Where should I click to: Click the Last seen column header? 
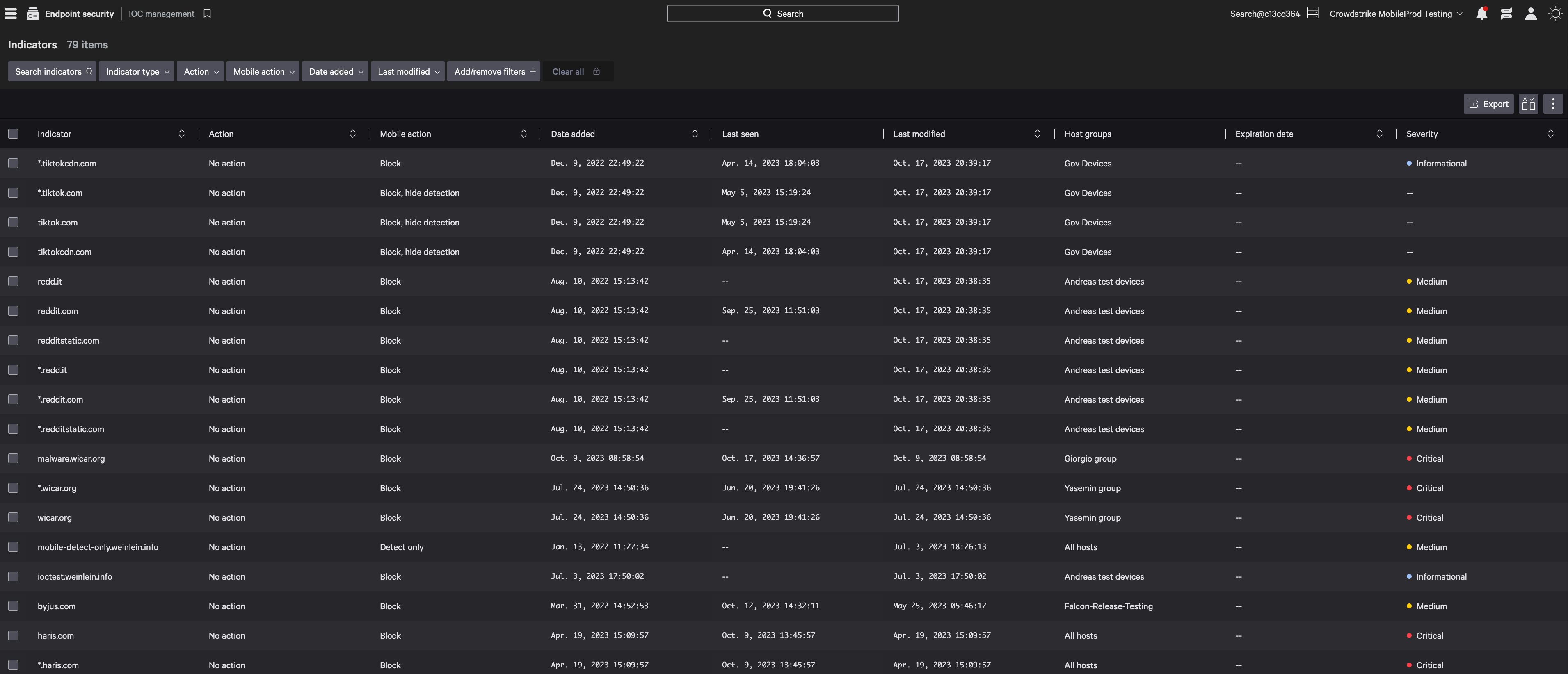(740, 134)
